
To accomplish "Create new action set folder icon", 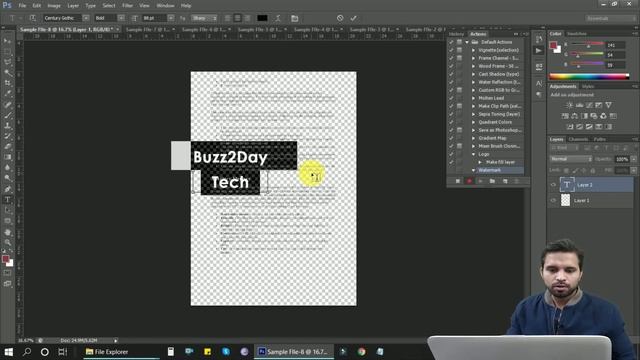I will [493, 181].
